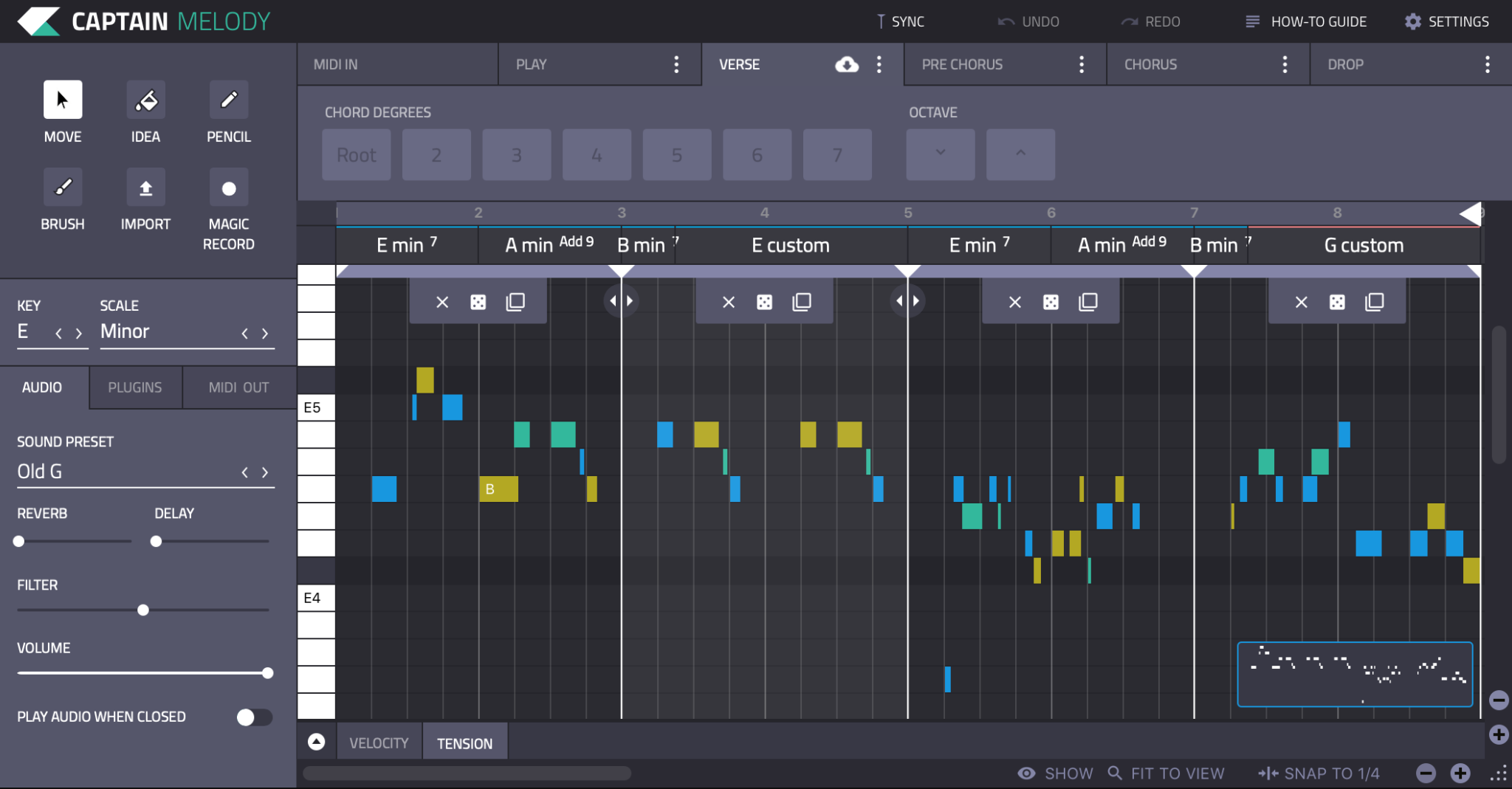Randomize with dice icon under first E min 7

pyautogui.click(x=478, y=302)
